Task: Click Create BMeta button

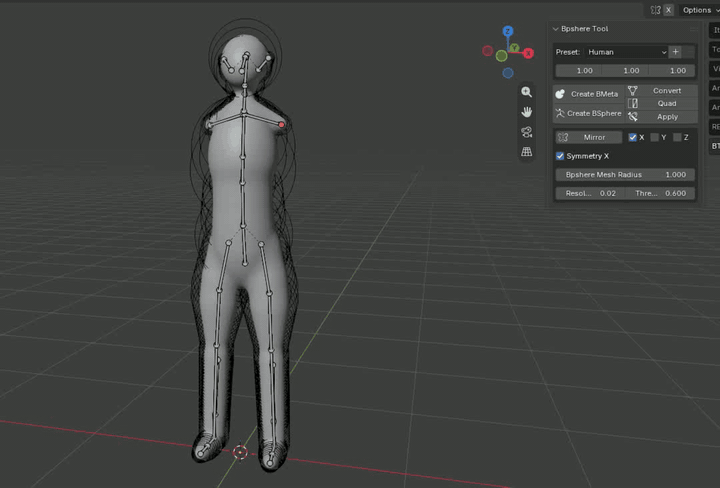Action: click(588, 94)
